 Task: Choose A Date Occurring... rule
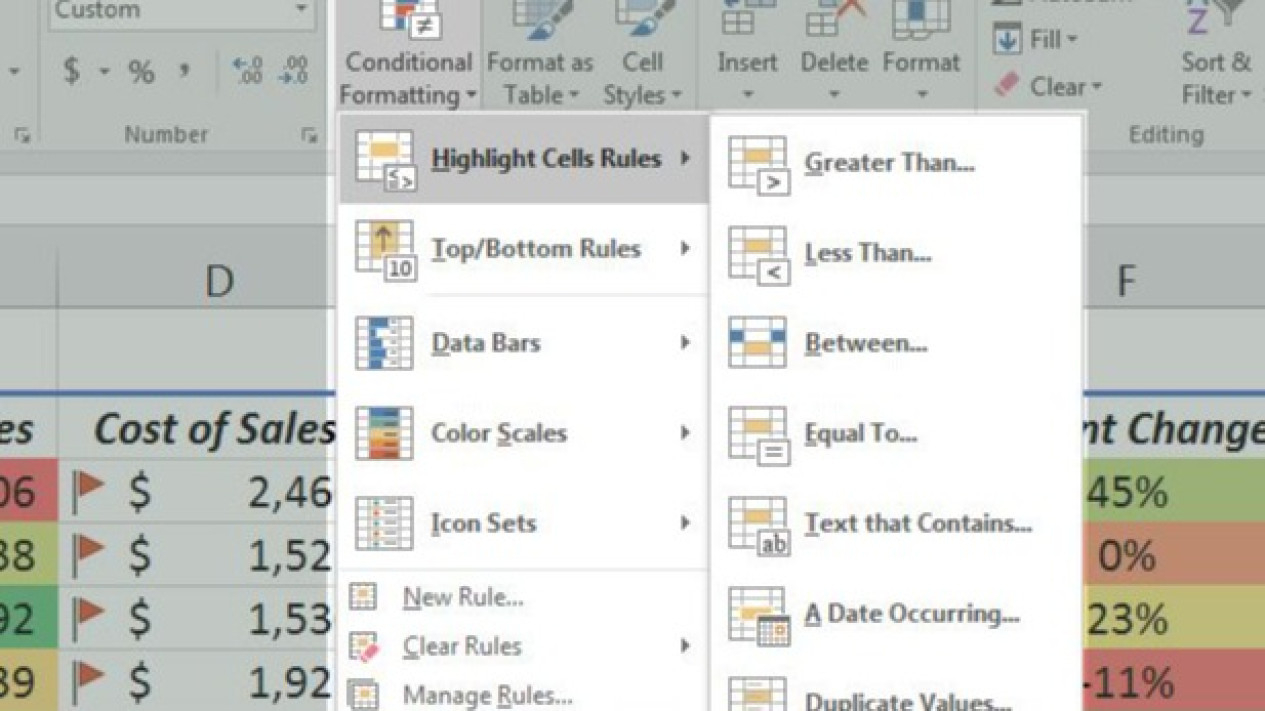coord(895,613)
